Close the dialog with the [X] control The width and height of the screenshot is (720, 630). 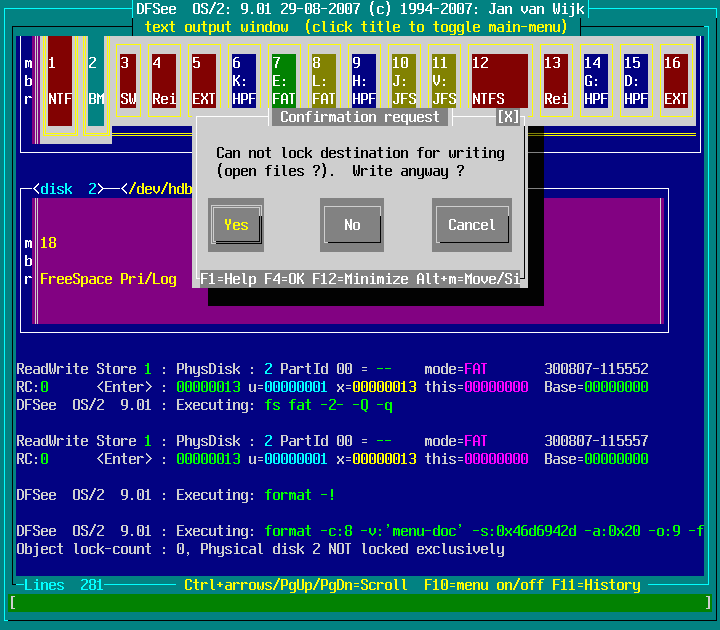[508, 117]
